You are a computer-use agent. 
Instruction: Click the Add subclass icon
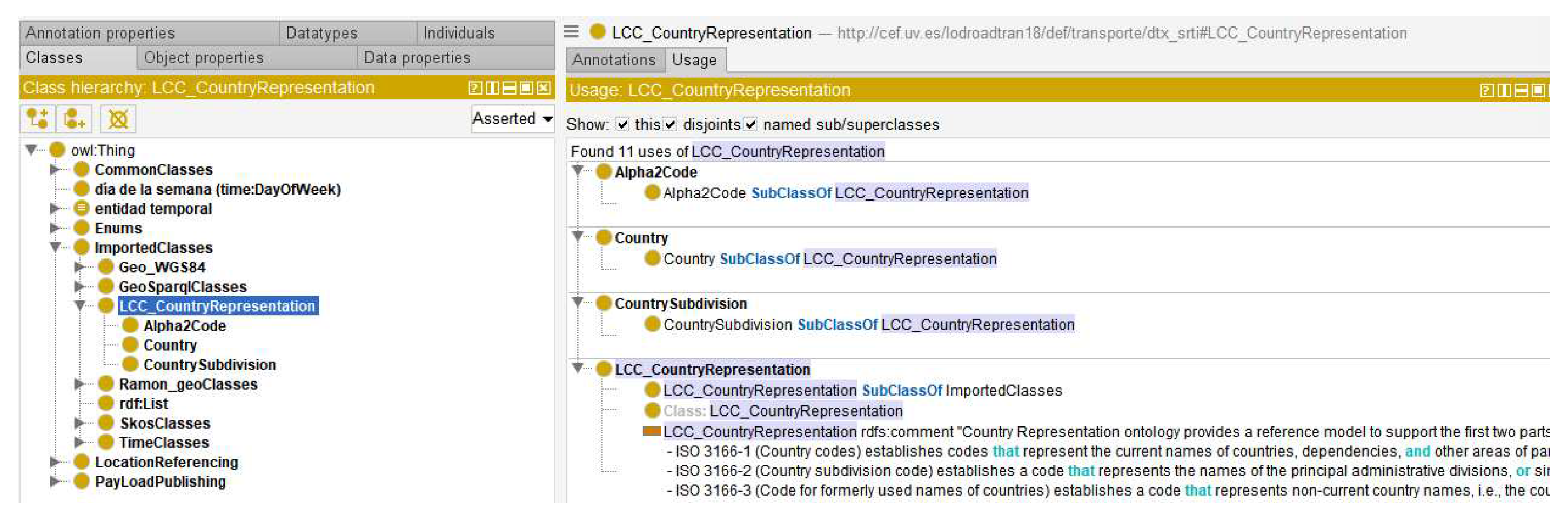coord(37,119)
